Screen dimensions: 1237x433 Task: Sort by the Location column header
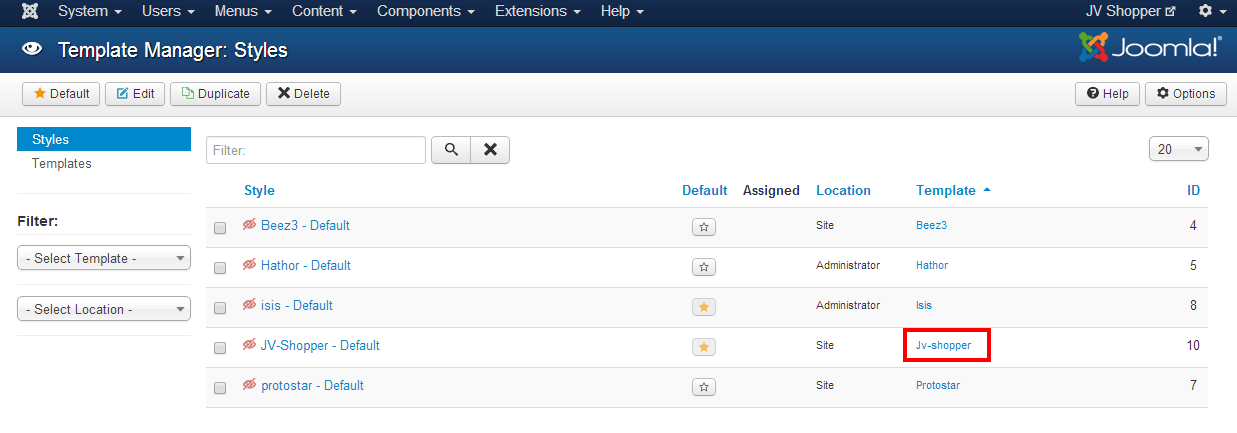(x=843, y=190)
